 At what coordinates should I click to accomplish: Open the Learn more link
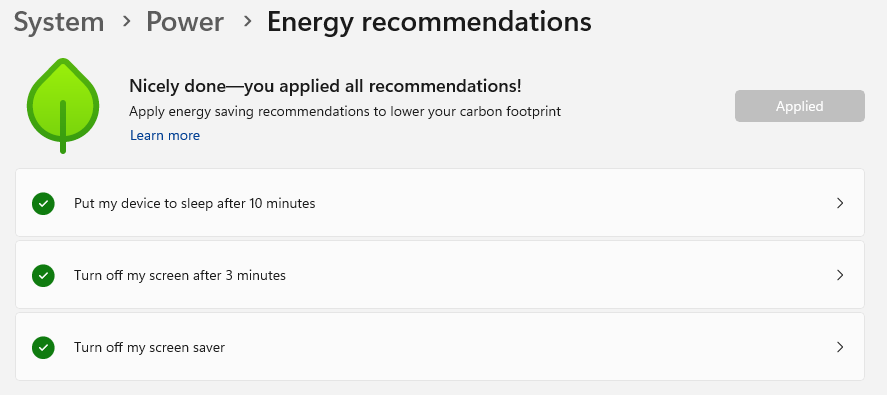[165, 135]
